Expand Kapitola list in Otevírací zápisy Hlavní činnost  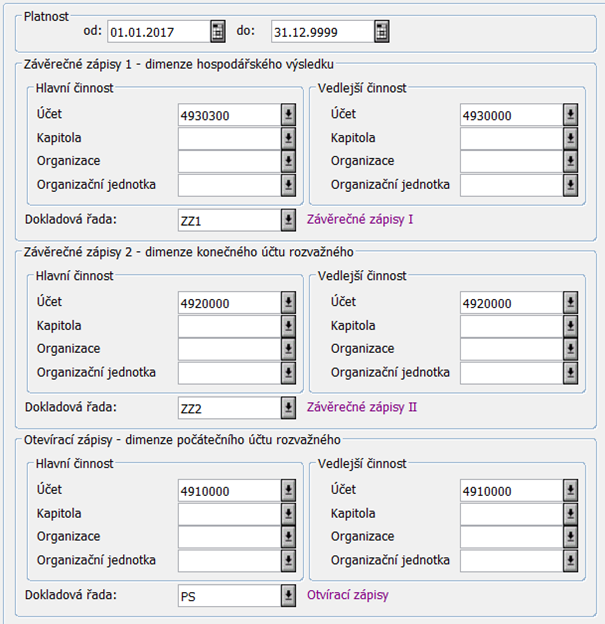point(288,514)
